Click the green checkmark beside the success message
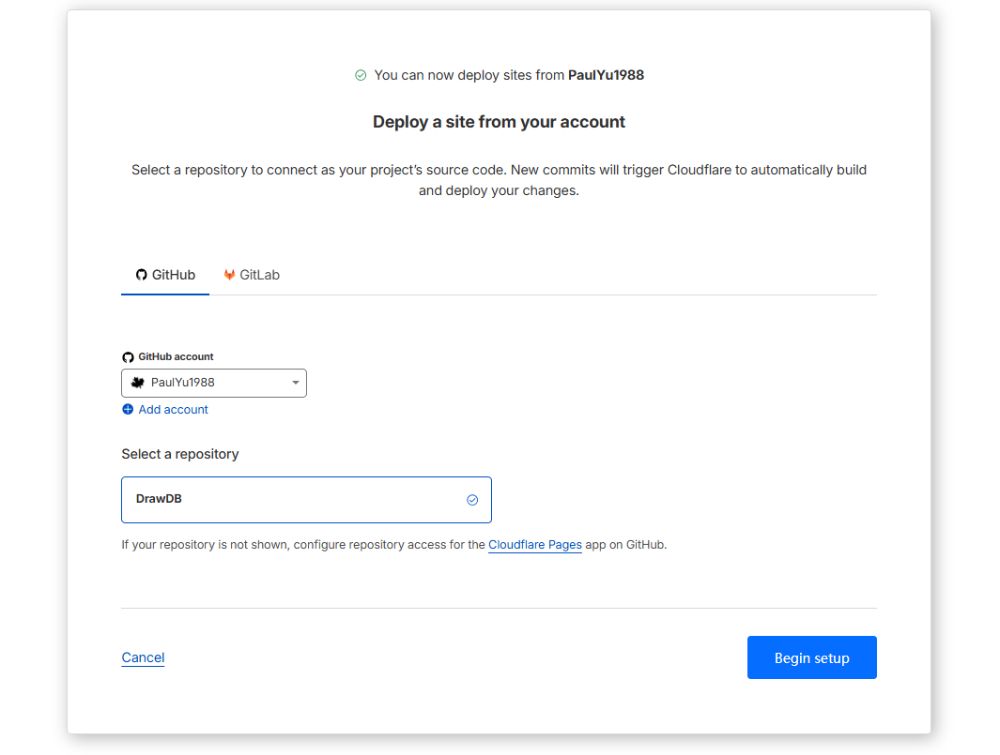 coord(360,74)
